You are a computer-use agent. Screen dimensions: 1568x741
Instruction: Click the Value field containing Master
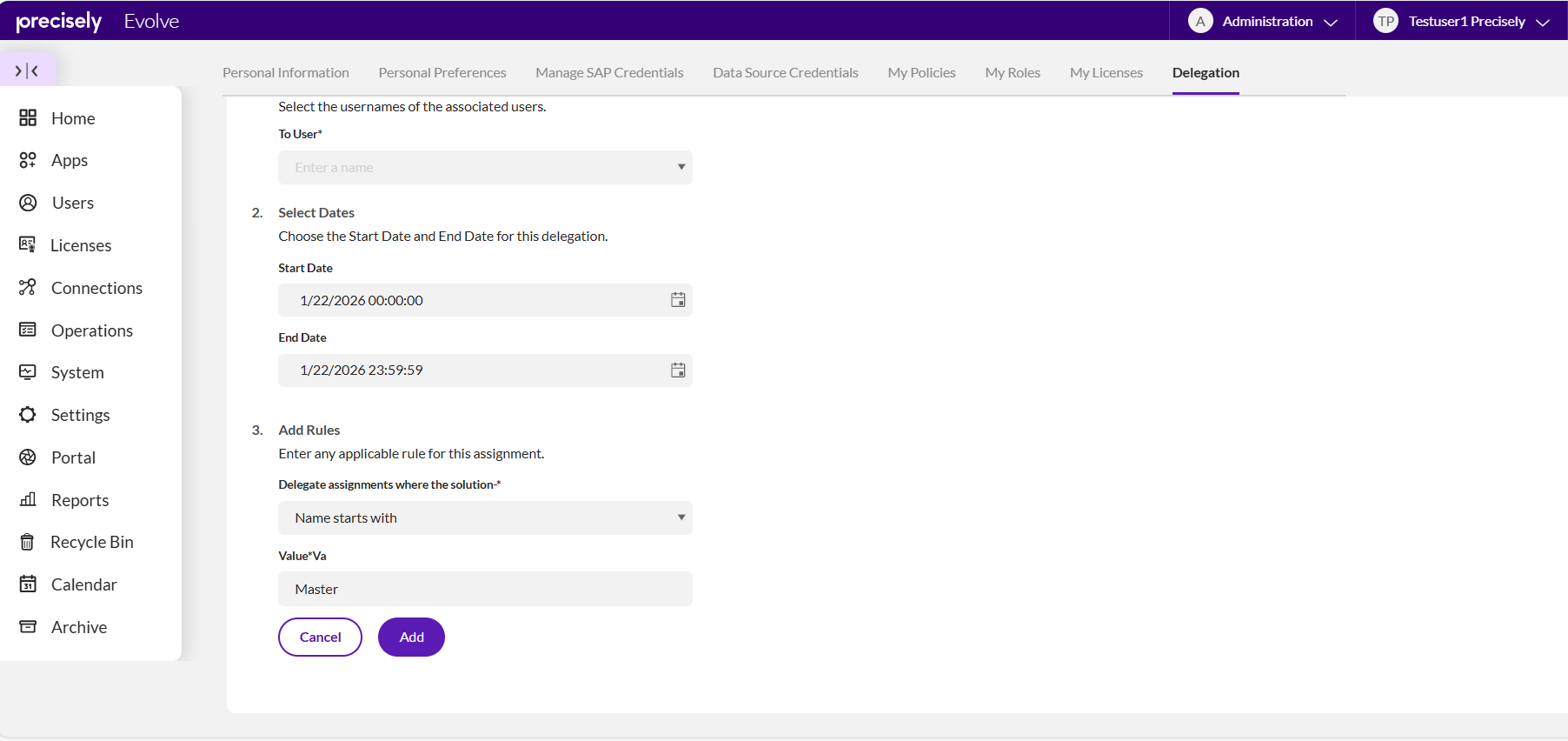[x=485, y=589]
